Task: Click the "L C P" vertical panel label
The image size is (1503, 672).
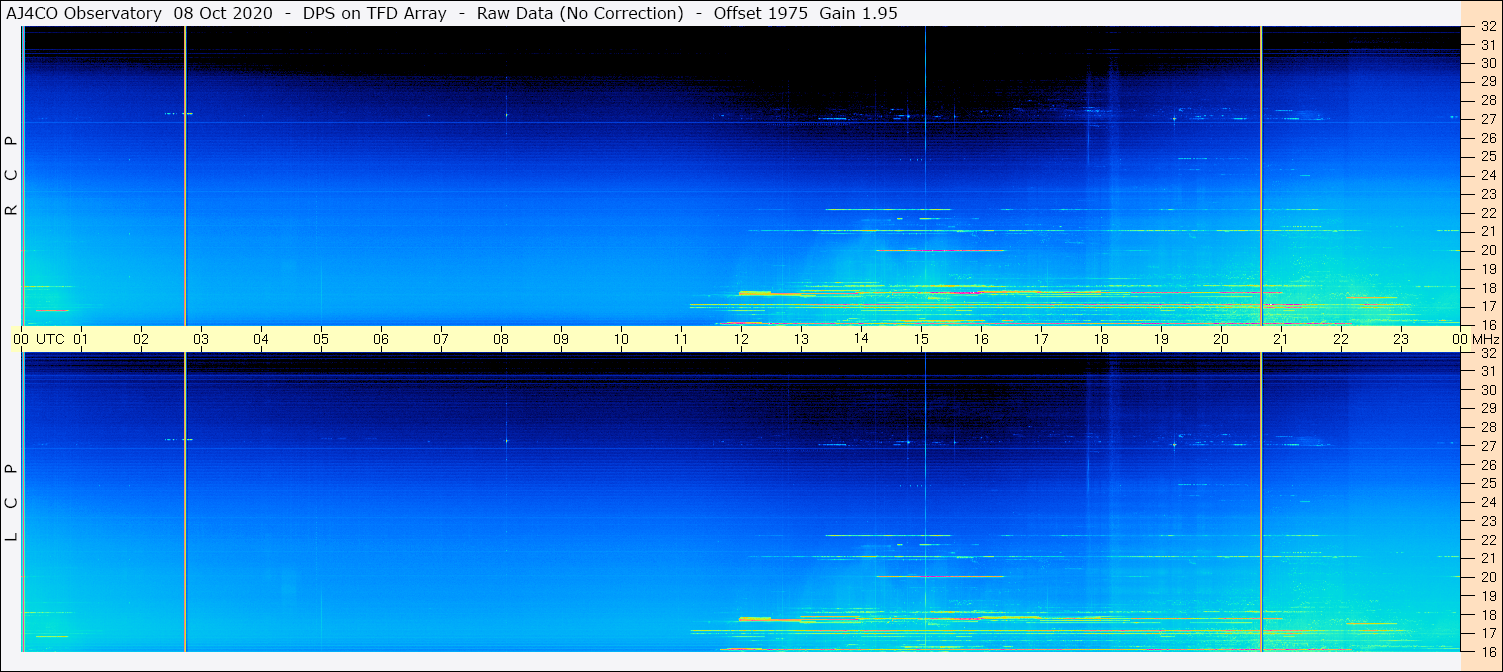Action: [x=11, y=502]
